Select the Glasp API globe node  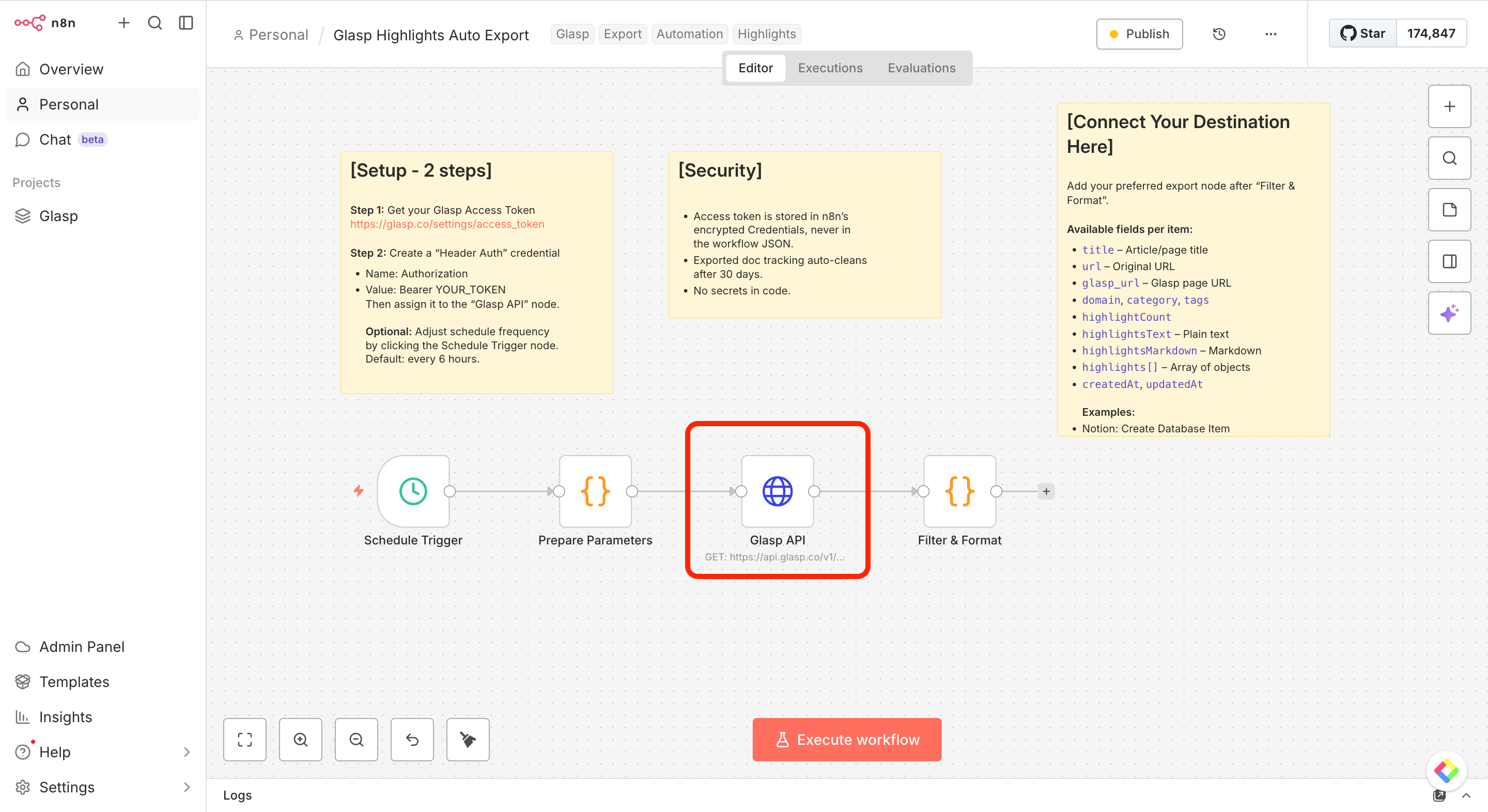click(777, 491)
